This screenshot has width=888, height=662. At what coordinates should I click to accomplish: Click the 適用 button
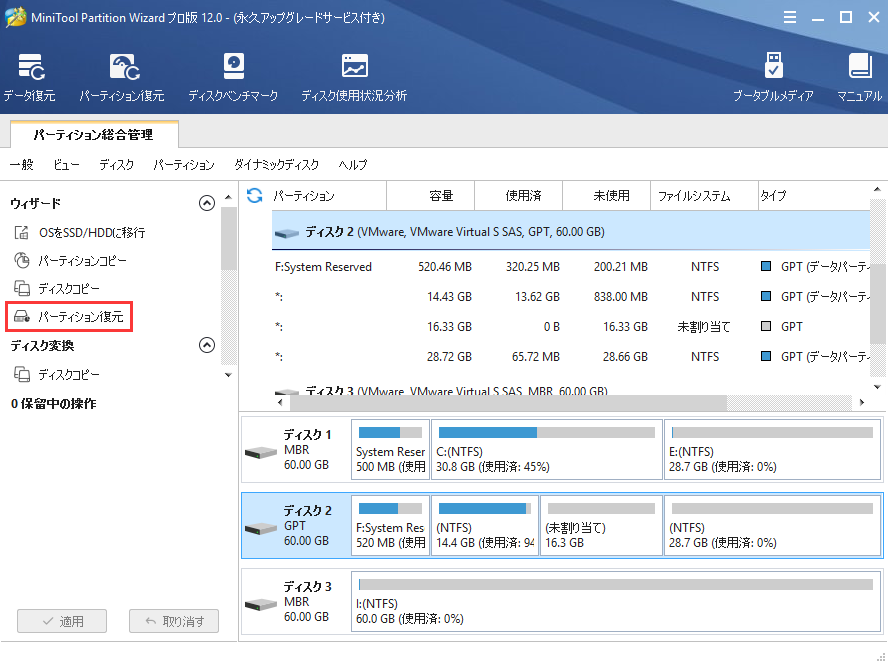62,621
